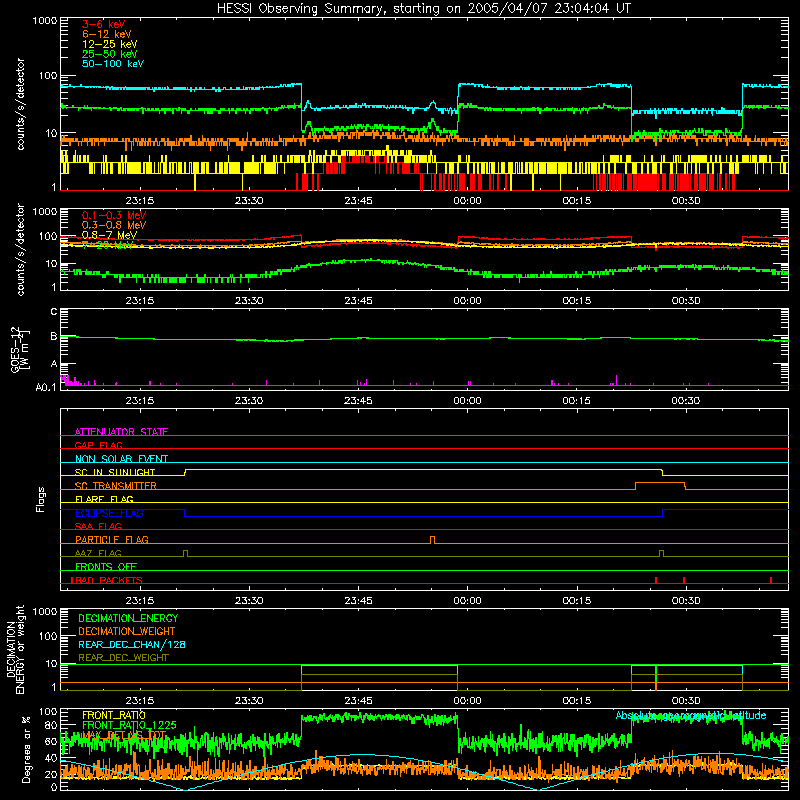800x800 pixels.
Task: Select the 0.1-0.3 MeV legend label
Action: 114,215
